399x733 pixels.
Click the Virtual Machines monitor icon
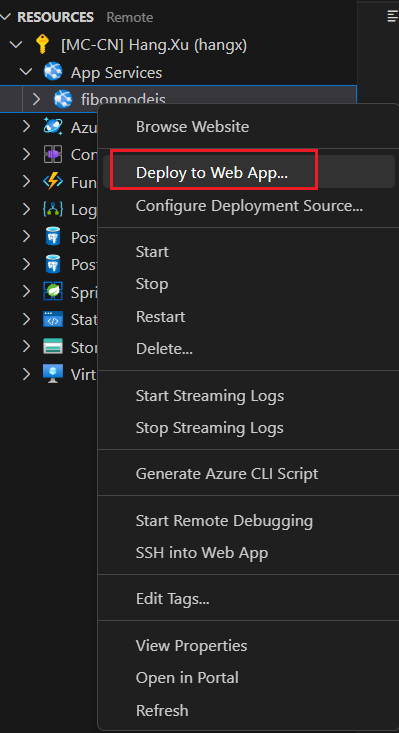tap(53, 374)
